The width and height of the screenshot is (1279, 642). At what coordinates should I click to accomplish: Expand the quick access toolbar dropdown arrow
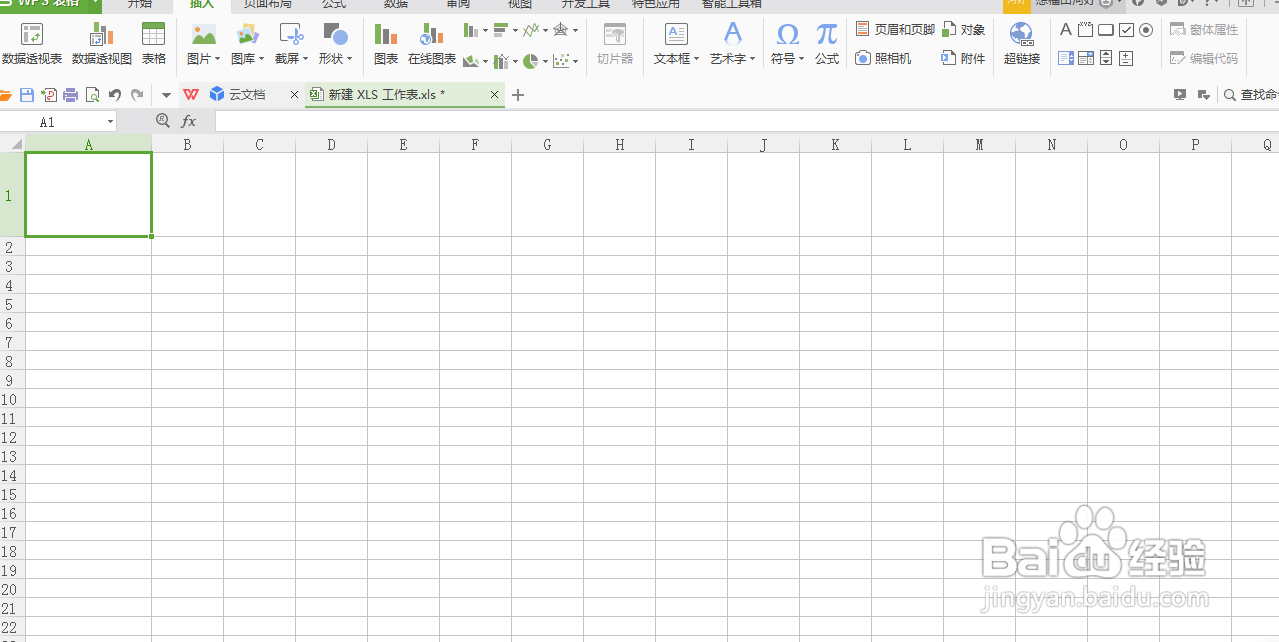[x=166, y=95]
